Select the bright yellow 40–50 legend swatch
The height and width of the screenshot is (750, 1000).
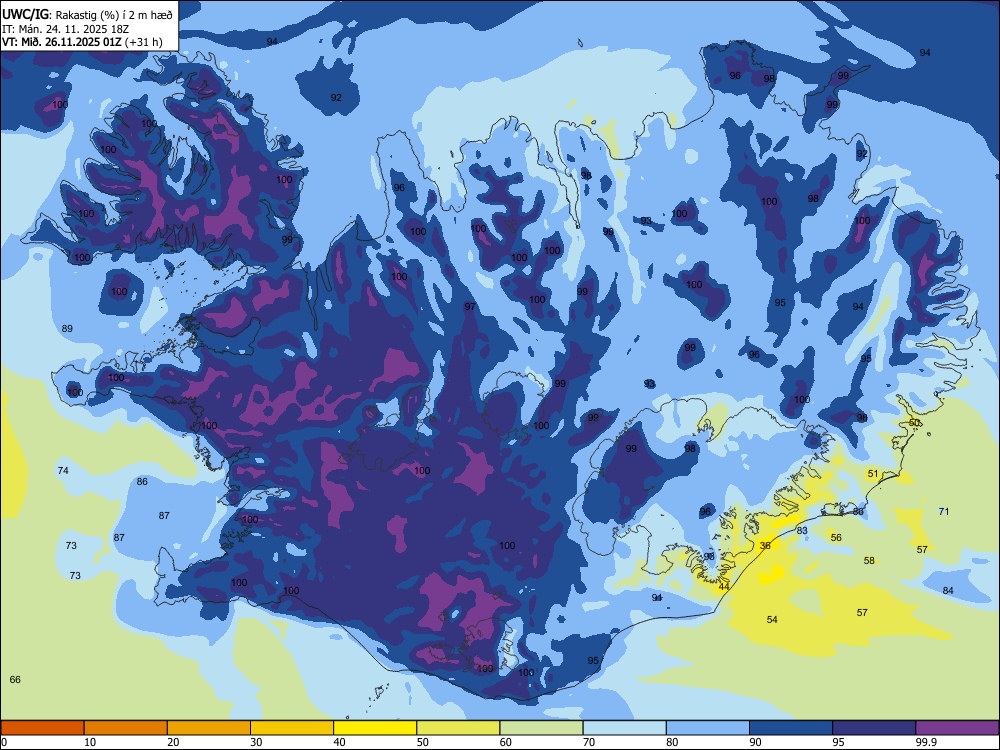pos(375,728)
